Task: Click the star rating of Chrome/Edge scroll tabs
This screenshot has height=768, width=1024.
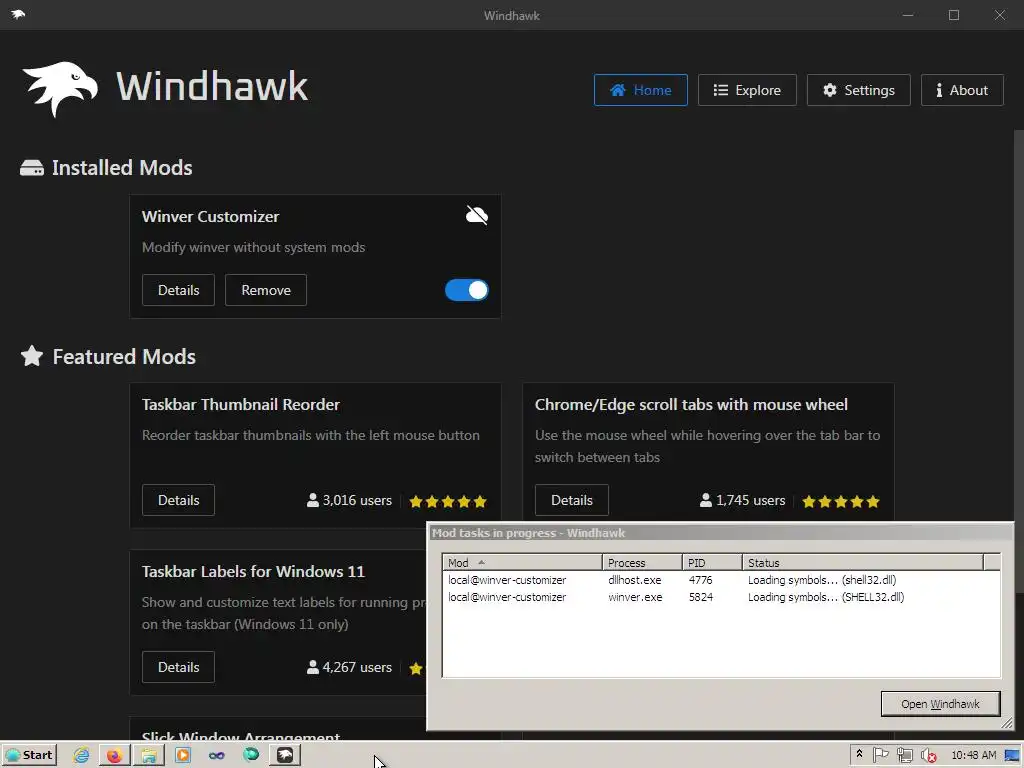Action: pyautogui.click(x=841, y=502)
